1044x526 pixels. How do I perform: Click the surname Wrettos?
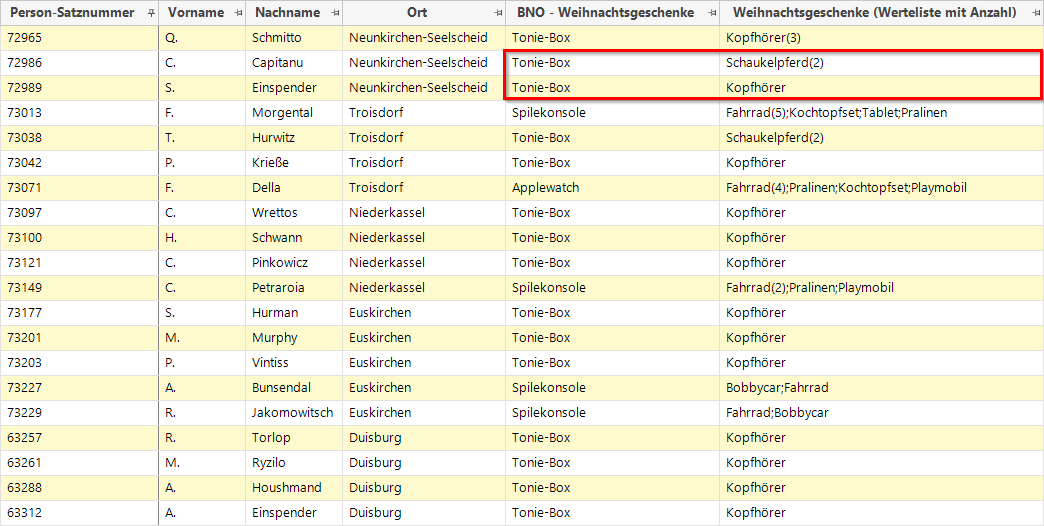(x=274, y=212)
